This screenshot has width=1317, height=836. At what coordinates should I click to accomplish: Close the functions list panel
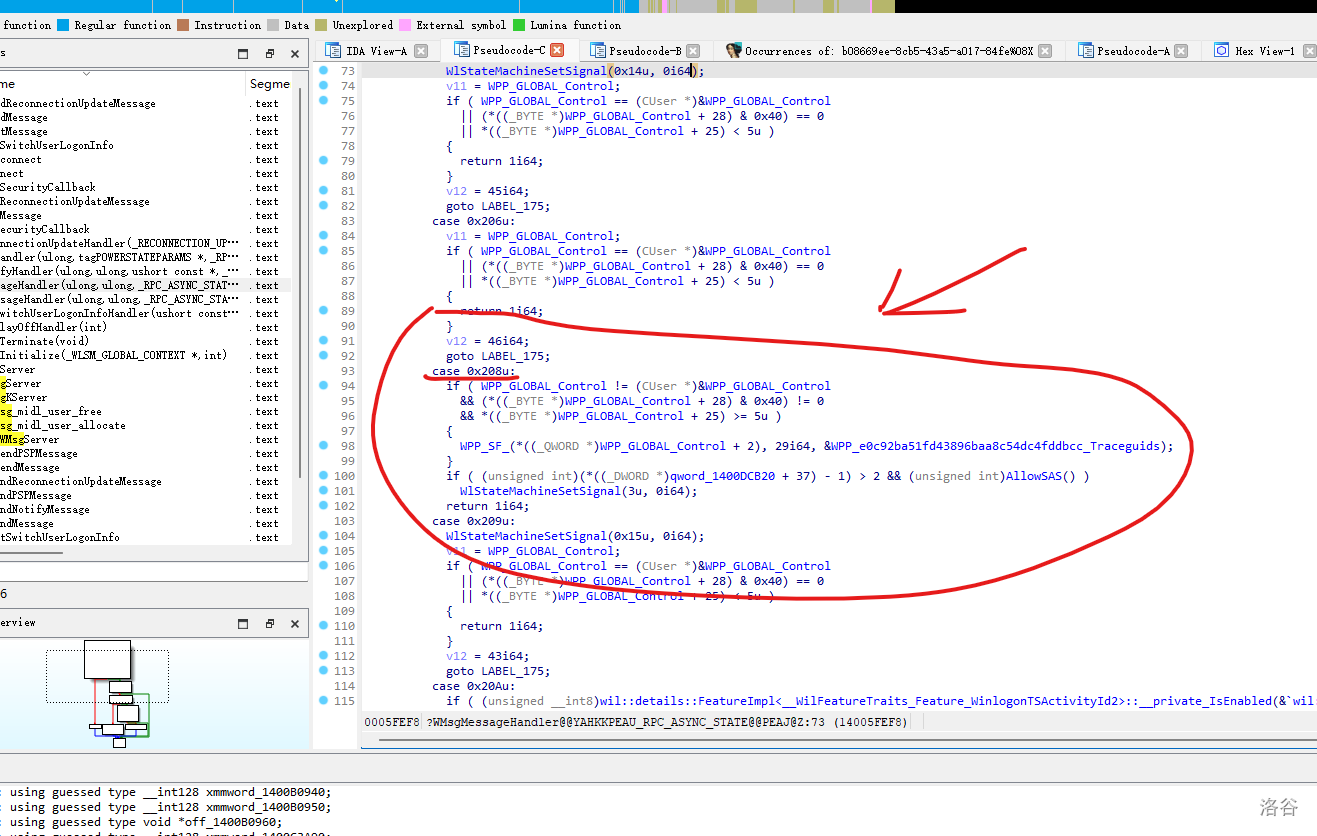295,54
